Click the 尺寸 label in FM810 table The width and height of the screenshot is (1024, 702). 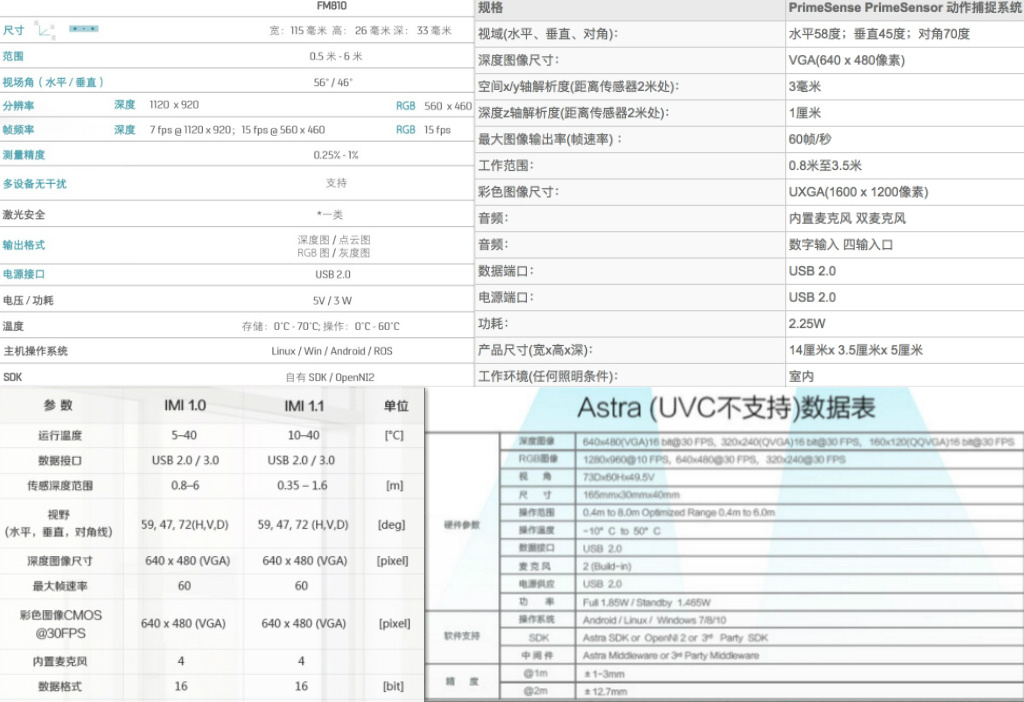coord(14,30)
